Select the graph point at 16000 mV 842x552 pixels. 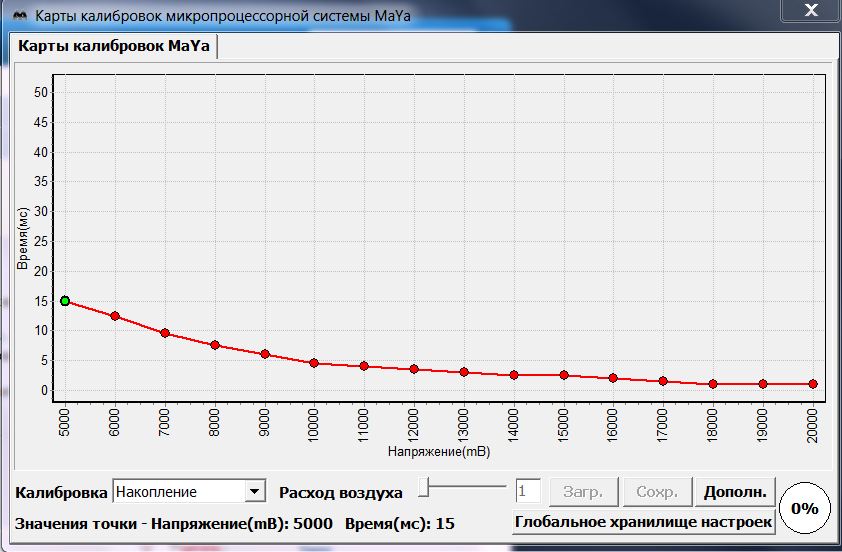coord(613,378)
